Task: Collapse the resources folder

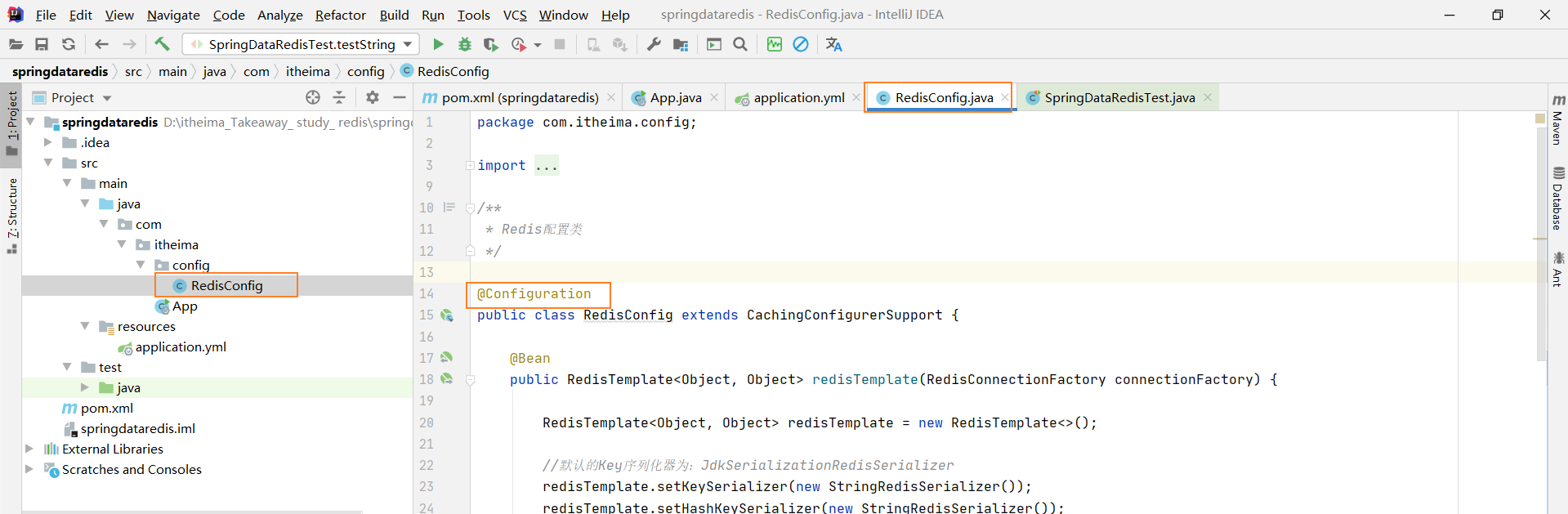Action: click(x=85, y=326)
